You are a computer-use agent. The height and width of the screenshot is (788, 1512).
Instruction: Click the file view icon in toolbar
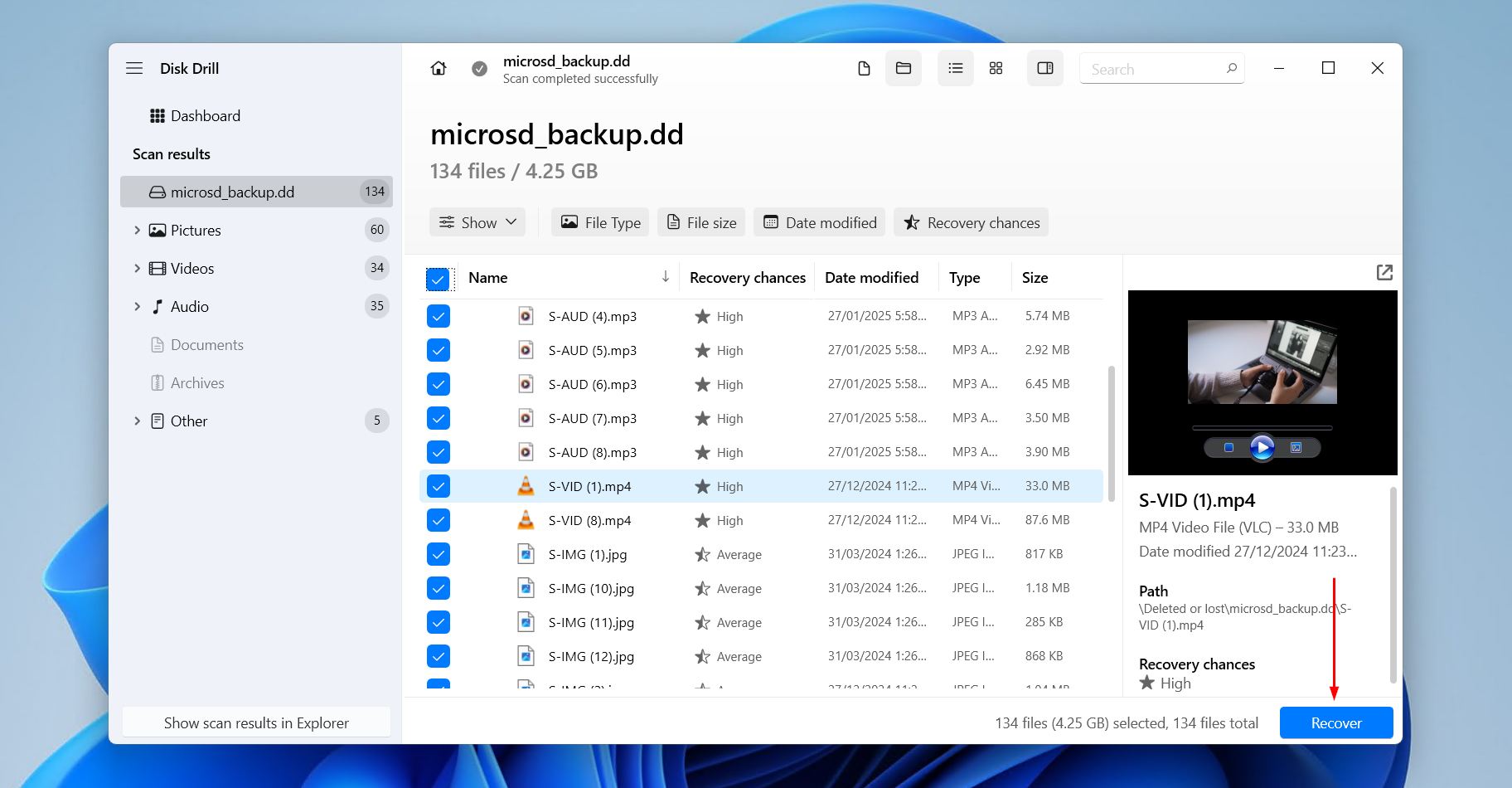point(863,68)
